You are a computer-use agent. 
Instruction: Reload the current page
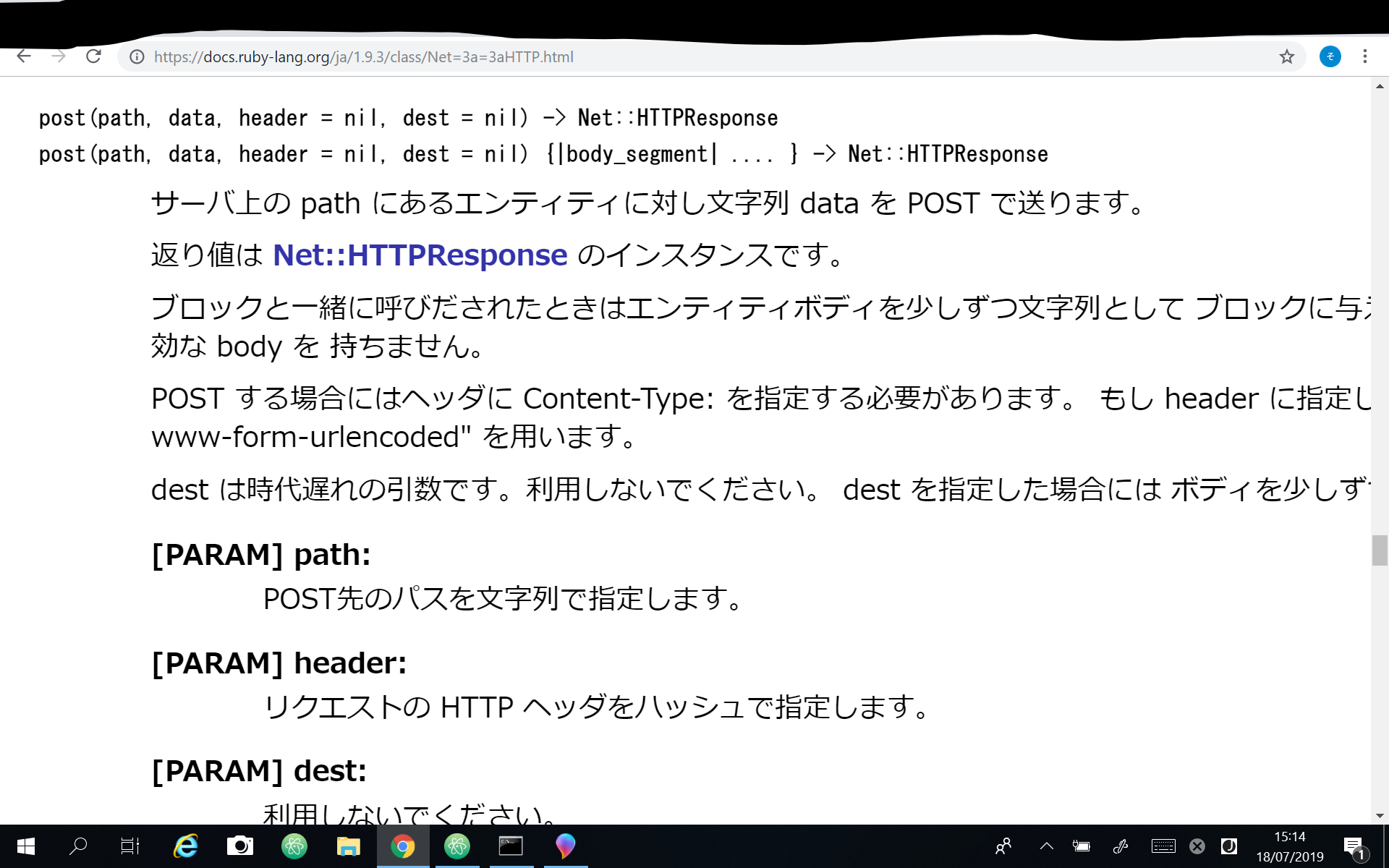coord(93,56)
